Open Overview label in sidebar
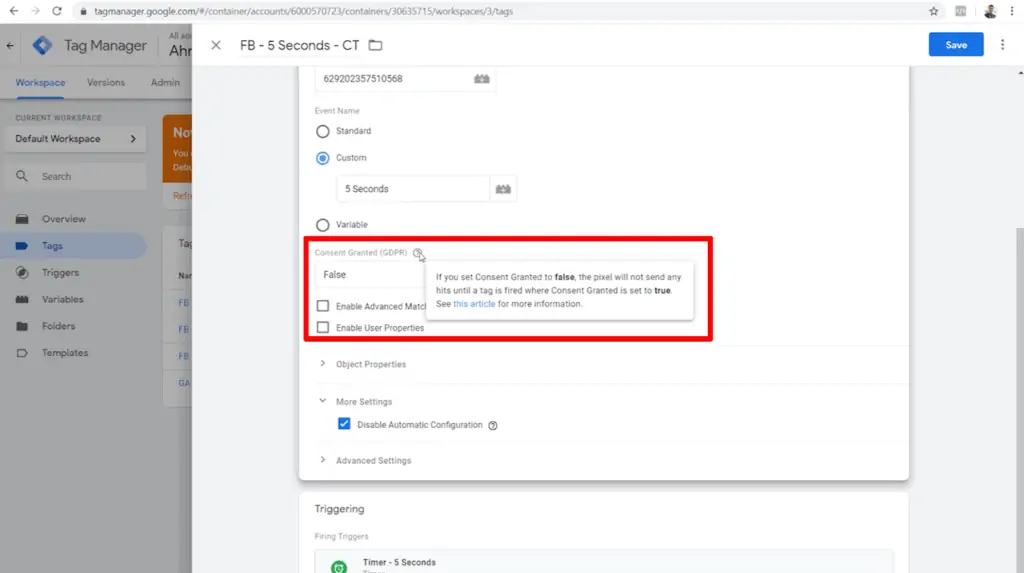The height and width of the screenshot is (573, 1024). (64, 219)
